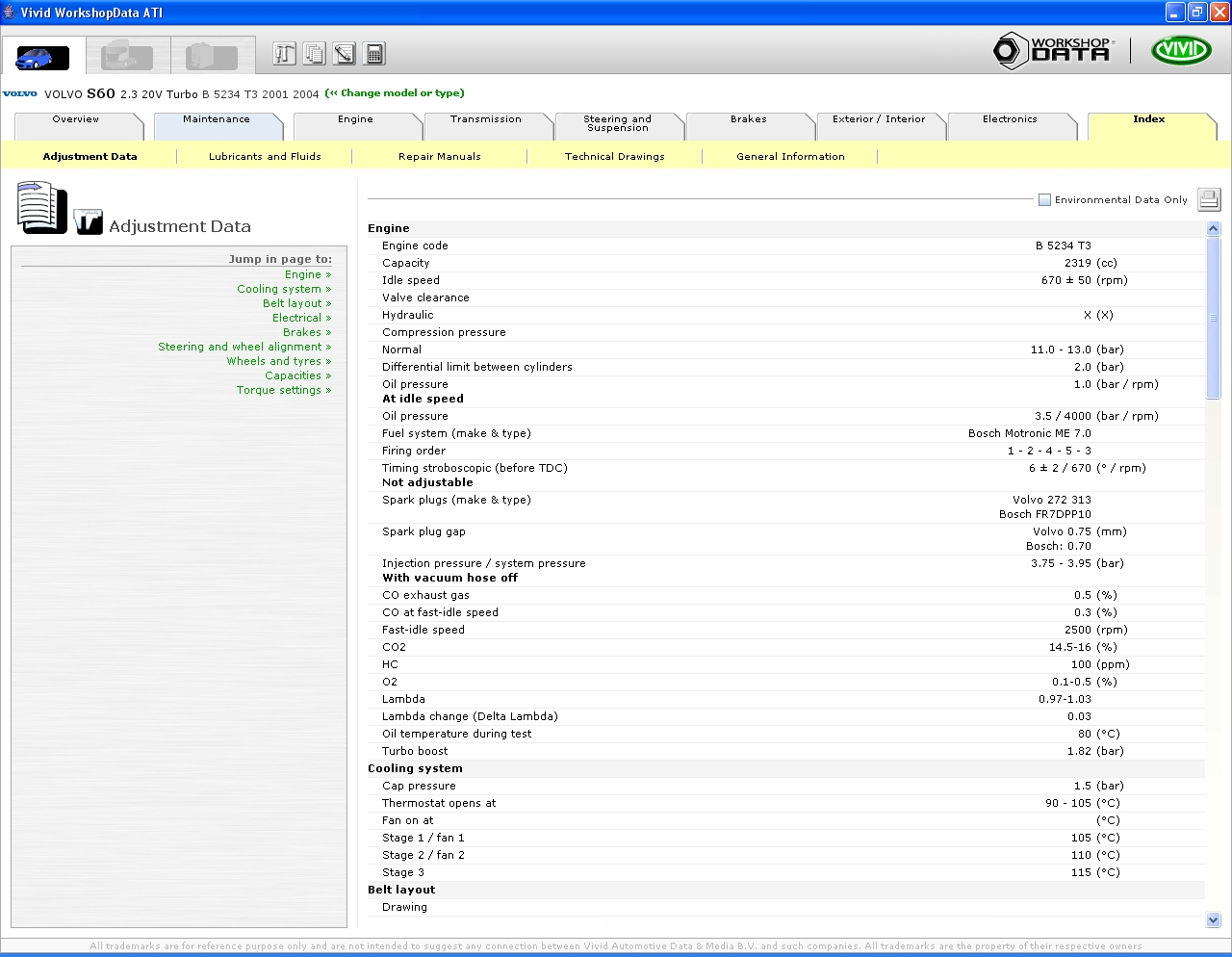Click the scrollbar up arrow
The image size is (1232, 957).
[x=1213, y=229]
